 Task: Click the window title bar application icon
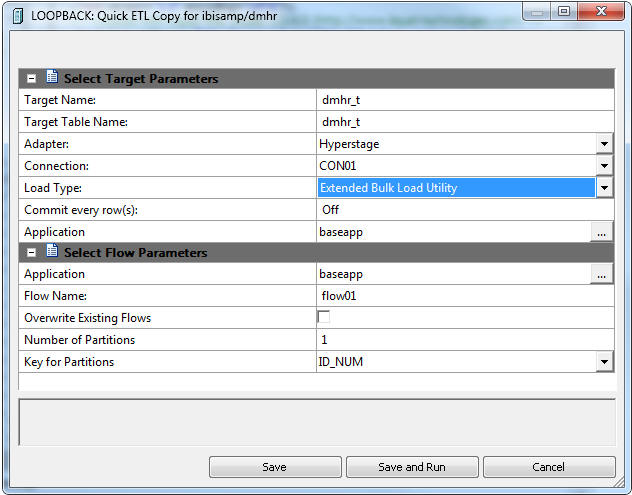click(18, 16)
